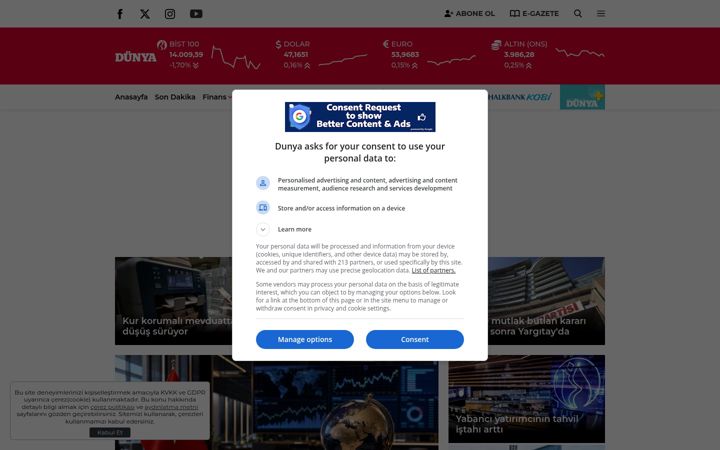Image resolution: width=720 pixels, height=450 pixels.
Task: Click the Store and/or access information text
Action: (341, 208)
